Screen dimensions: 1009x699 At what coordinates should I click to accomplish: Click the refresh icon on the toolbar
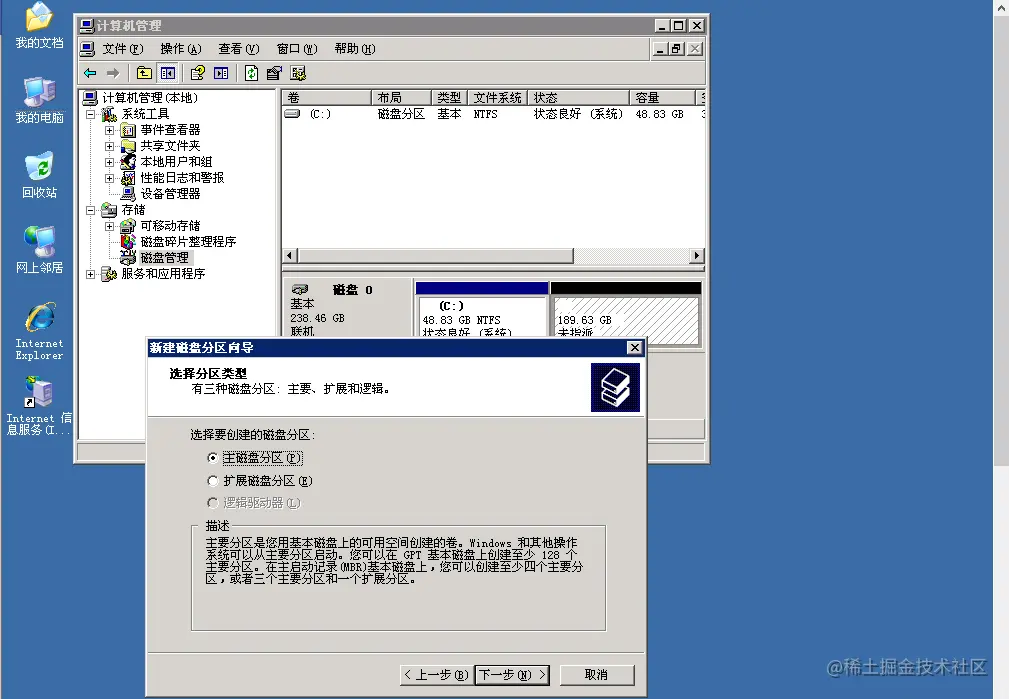(249, 72)
